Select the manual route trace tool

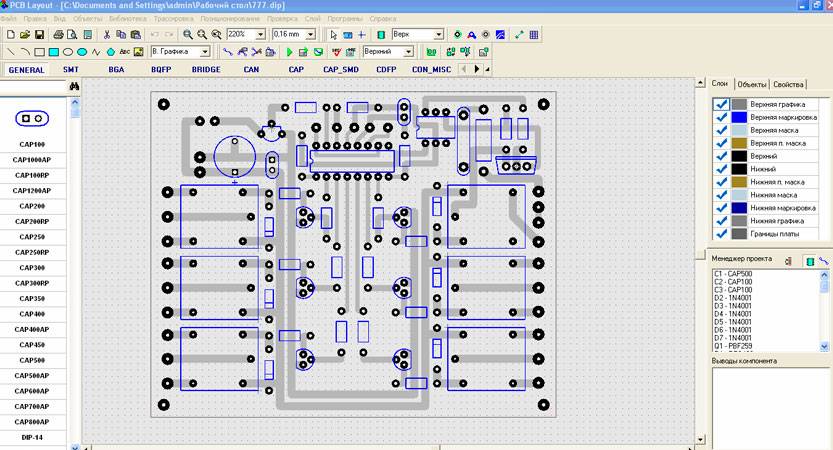228,52
